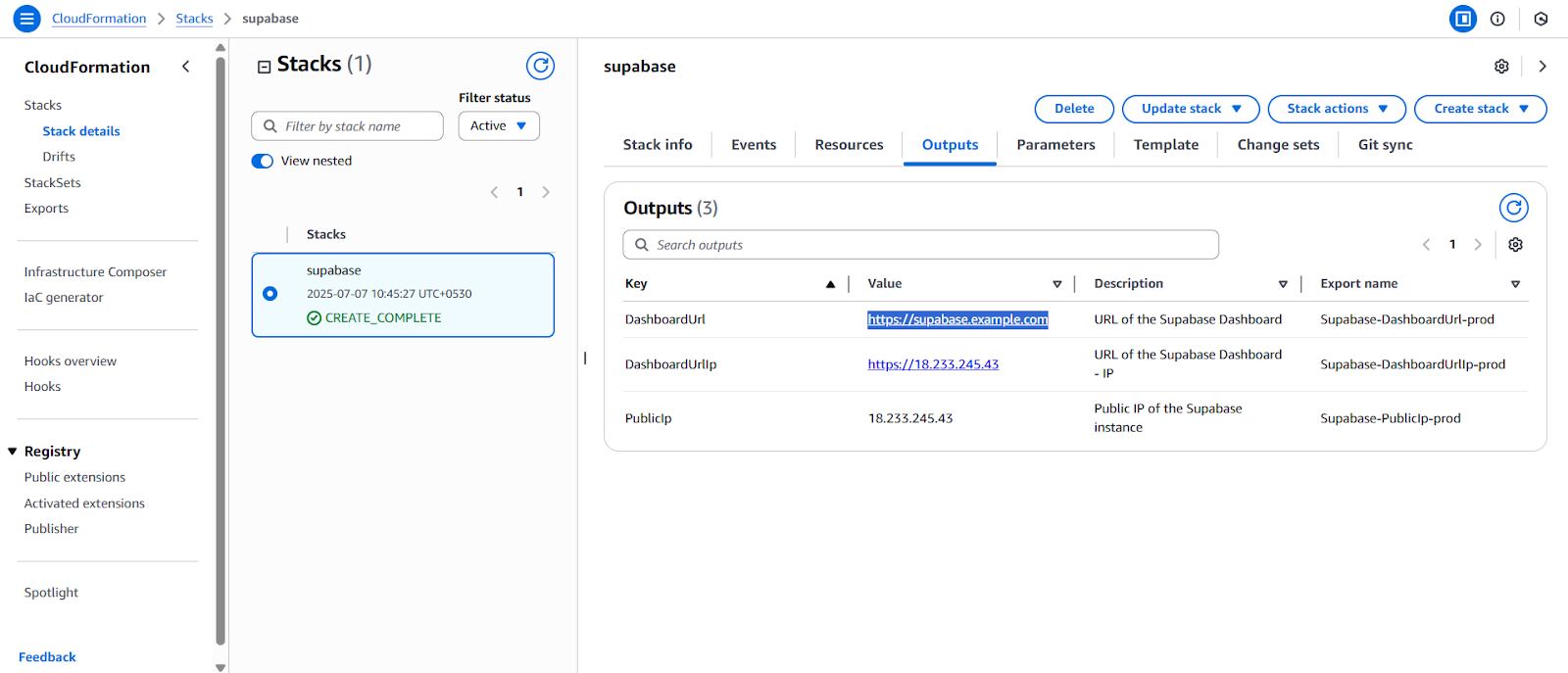Image resolution: width=1568 pixels, height=673 pixels.
Task: Open stack view settings gear near supabase title
Action: pos(1501,67)
